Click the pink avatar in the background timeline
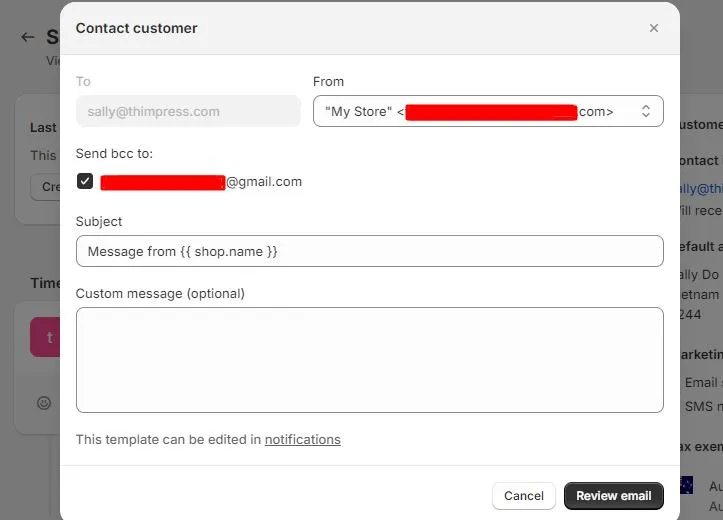 [45, 337]
